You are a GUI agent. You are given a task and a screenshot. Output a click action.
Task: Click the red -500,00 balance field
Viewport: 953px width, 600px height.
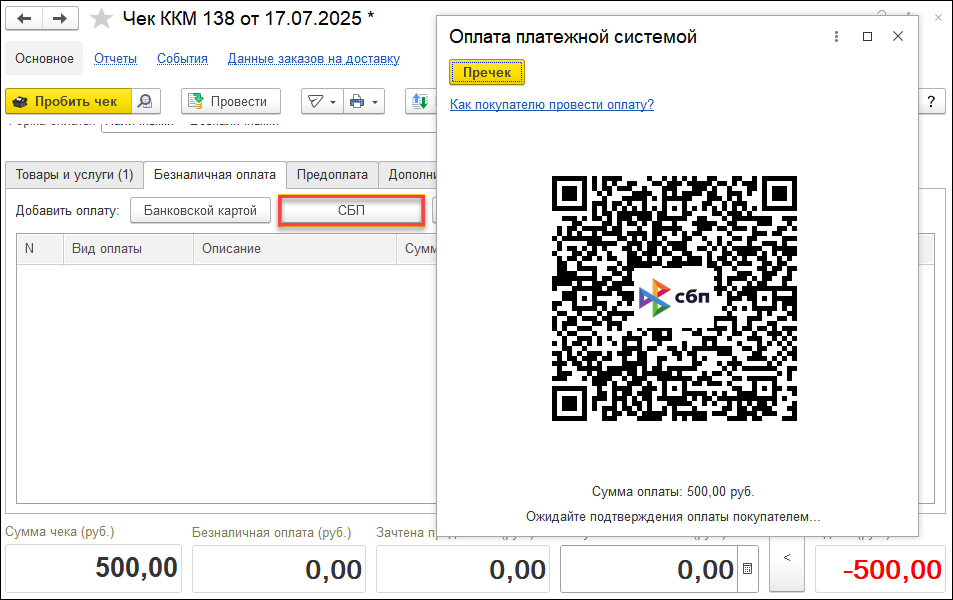[879, 569]
